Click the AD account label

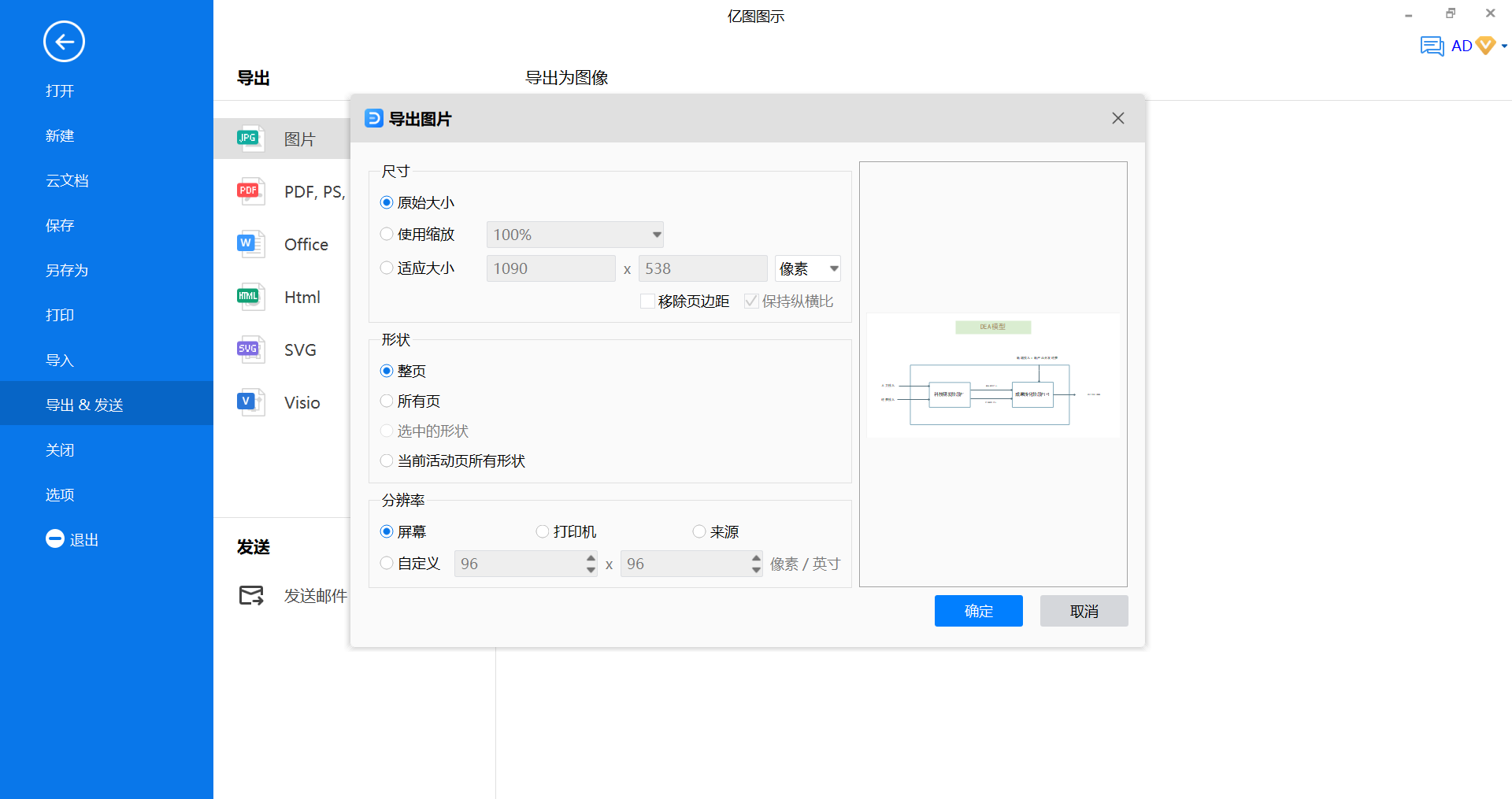(1462, 46)
